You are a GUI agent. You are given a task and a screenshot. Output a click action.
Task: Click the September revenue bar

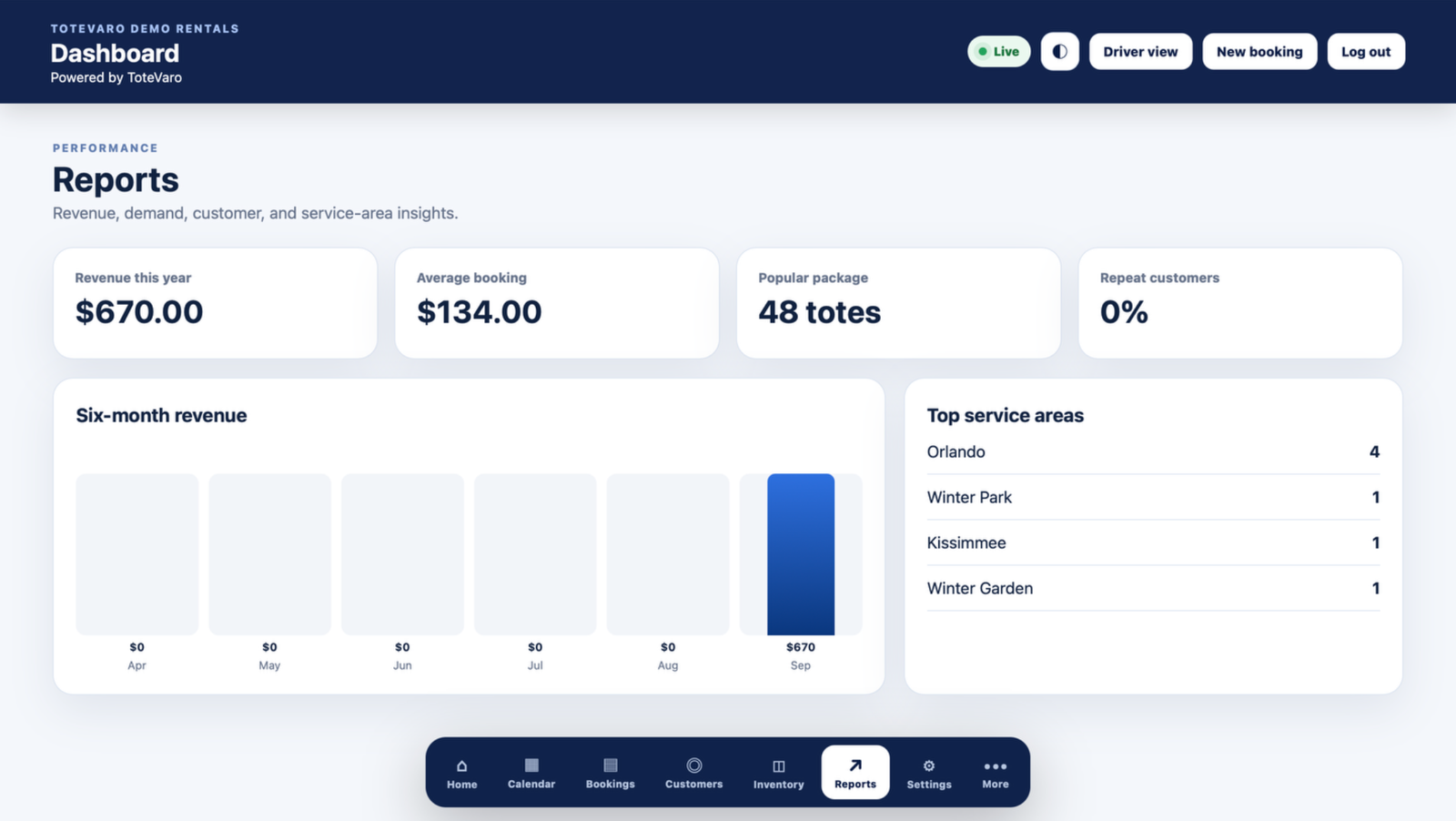pos(801,554)
